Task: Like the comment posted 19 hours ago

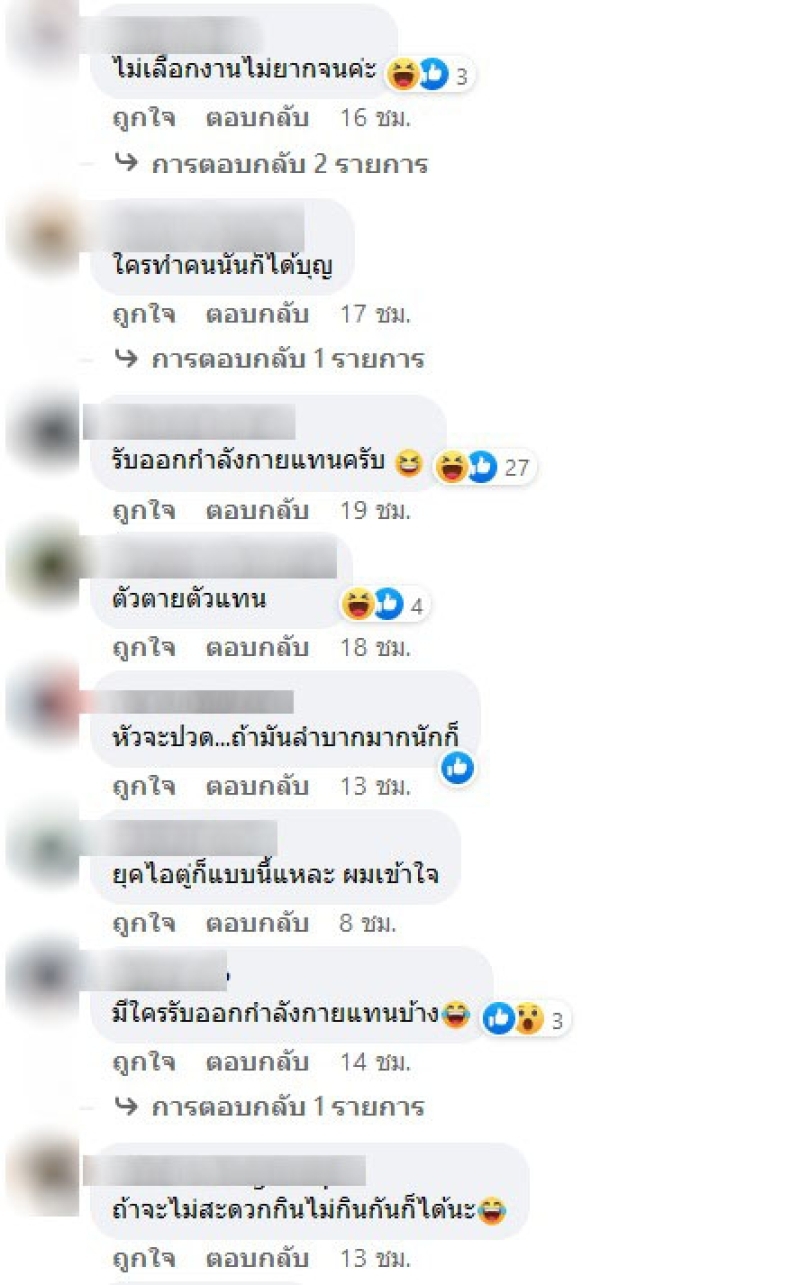Action: pos(143,511)
